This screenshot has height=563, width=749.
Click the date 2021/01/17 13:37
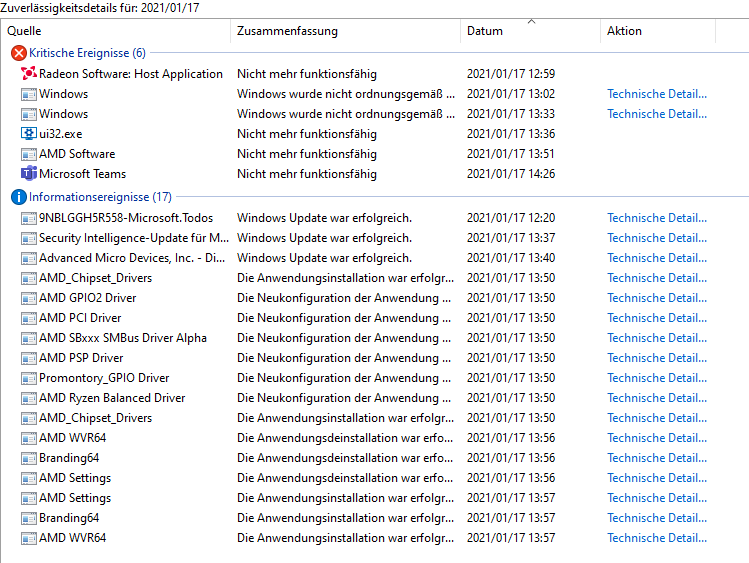point(511,238)
